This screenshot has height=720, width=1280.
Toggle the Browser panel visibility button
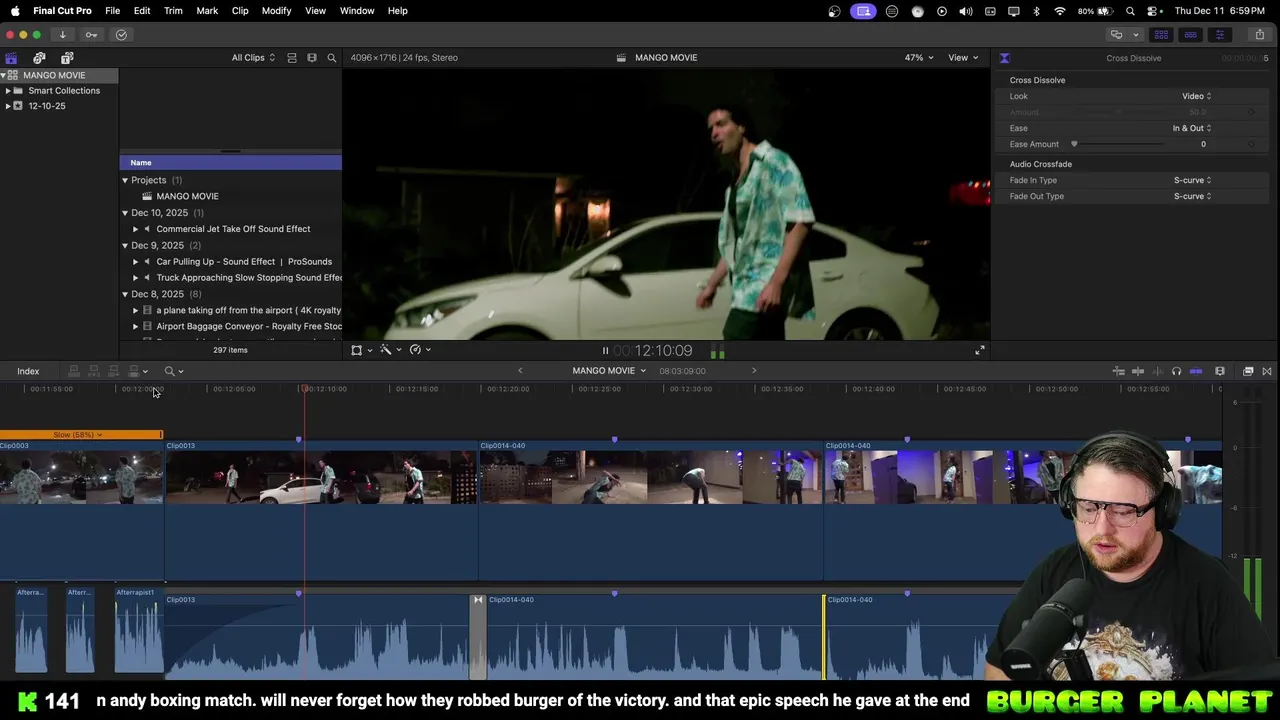click(x=1161, y=35)
